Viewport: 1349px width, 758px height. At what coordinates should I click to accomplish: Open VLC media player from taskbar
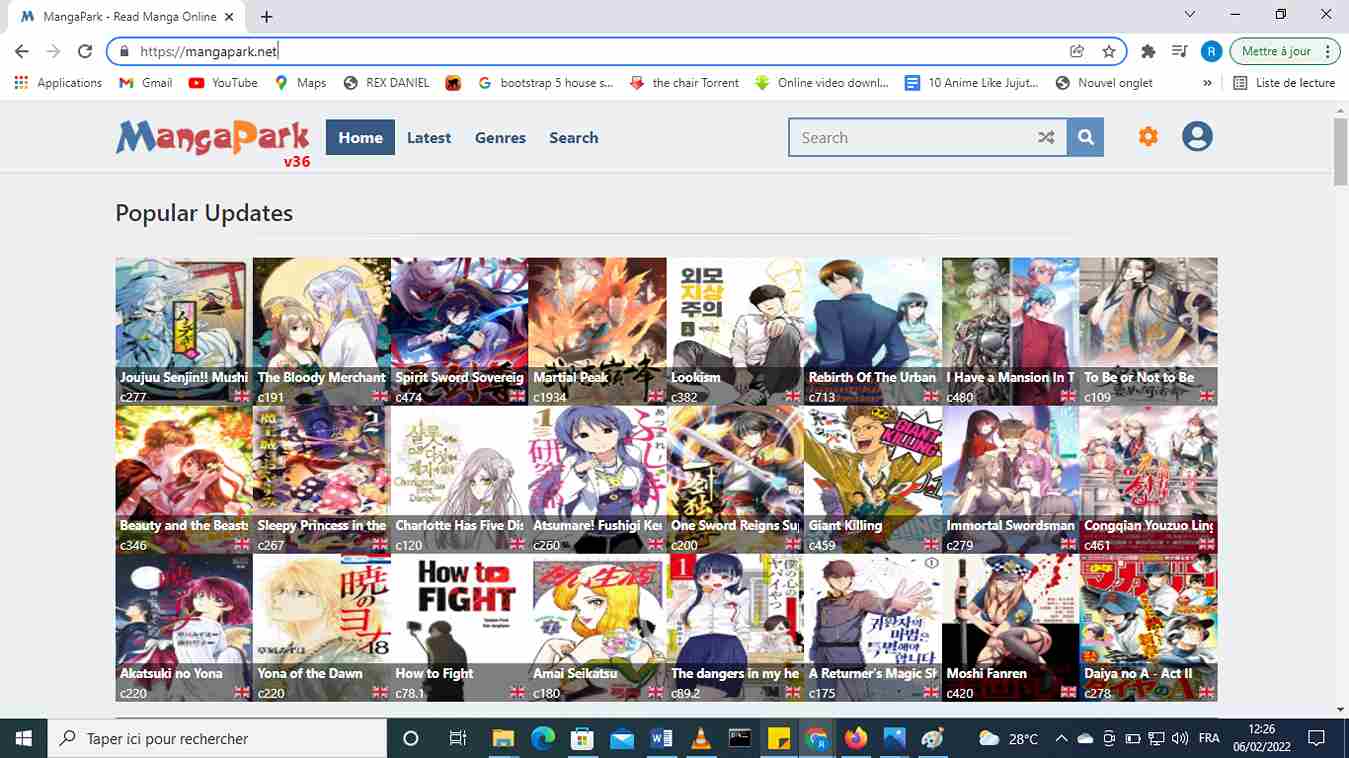coord(702,738)
